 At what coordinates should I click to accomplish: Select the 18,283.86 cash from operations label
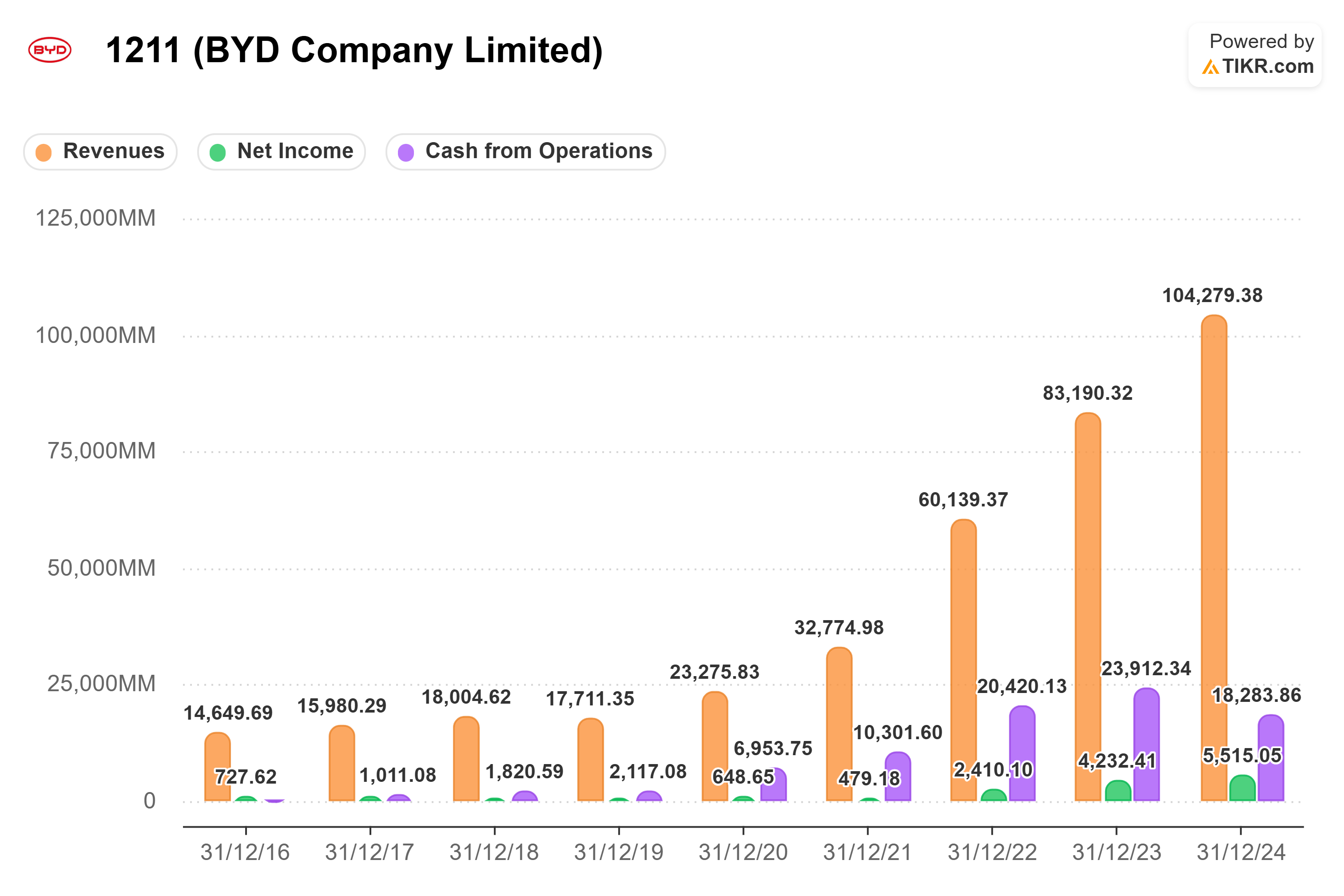tap(1256, 695)
